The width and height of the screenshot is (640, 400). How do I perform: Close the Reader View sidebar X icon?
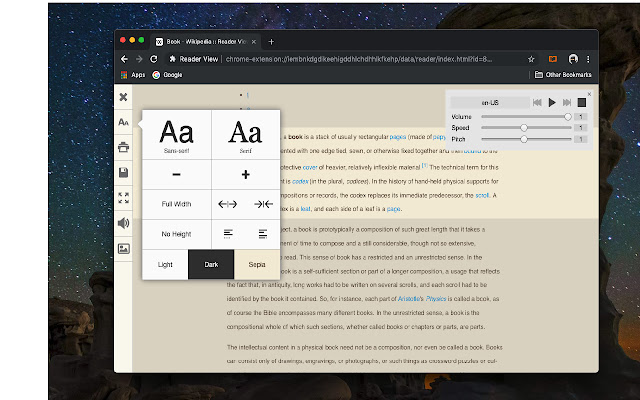123,97
